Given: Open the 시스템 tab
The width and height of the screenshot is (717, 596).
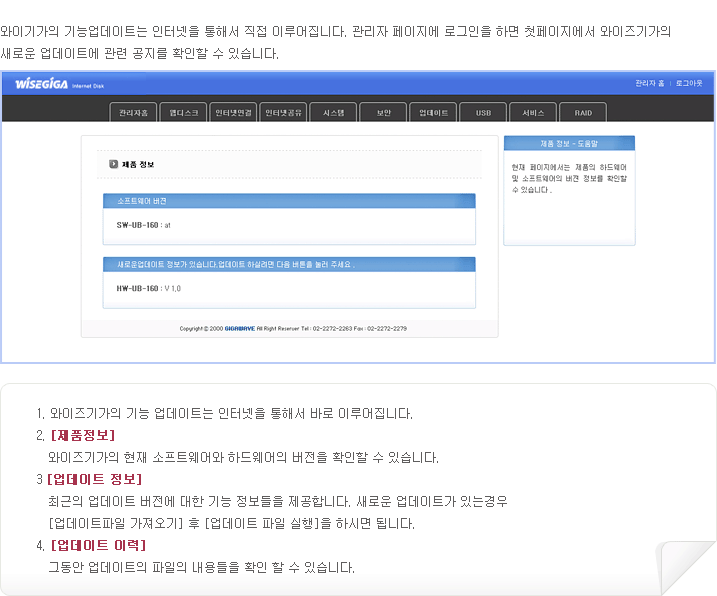Looking at the screenshot, I should pos(333,113).
